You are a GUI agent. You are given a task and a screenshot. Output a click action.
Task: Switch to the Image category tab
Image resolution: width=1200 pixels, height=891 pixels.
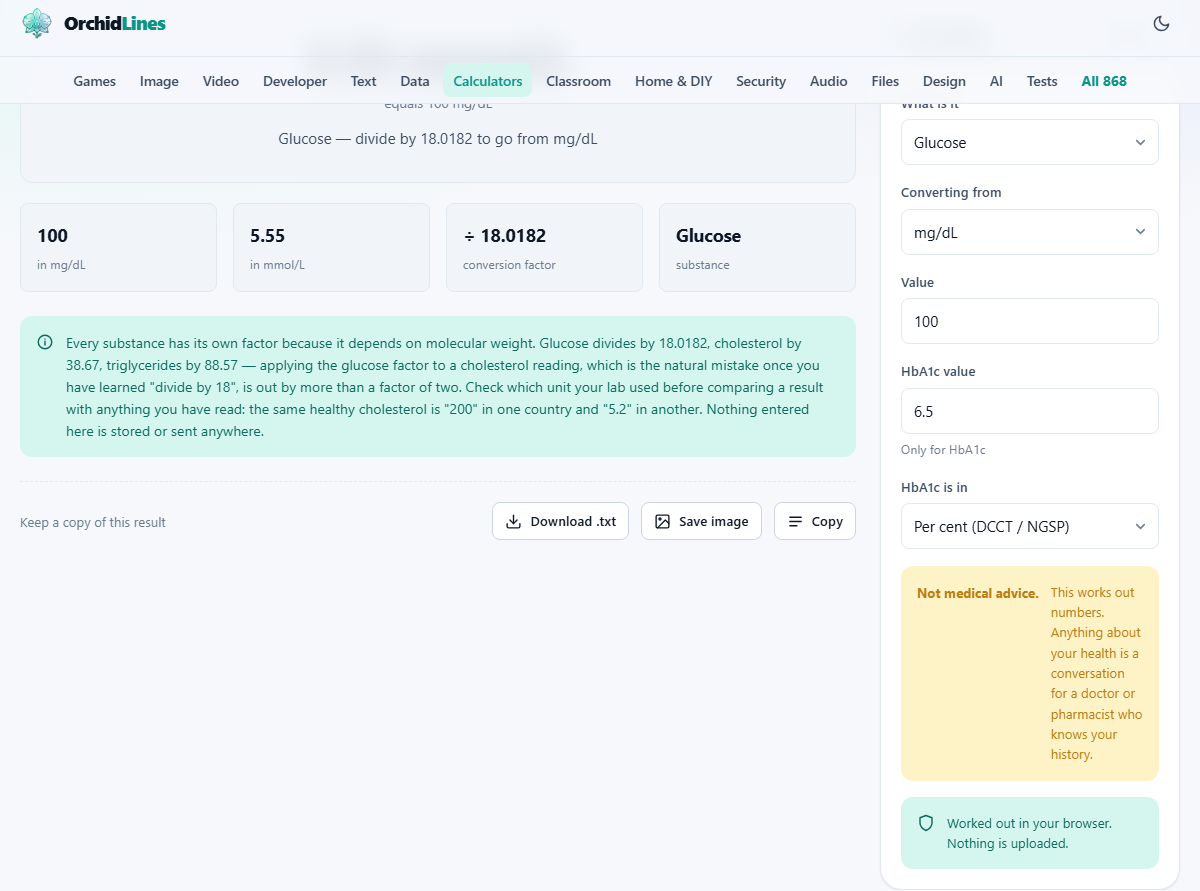(x=159, y=81)
